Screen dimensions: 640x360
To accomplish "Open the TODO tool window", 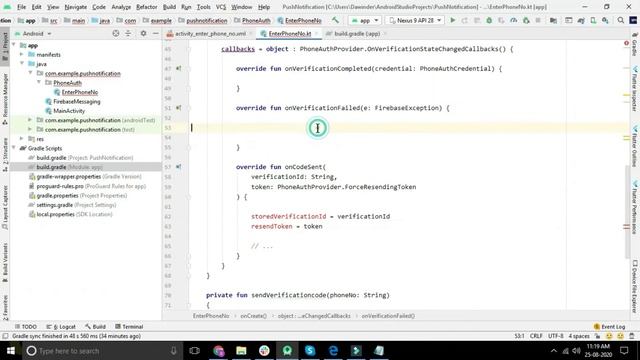I will click(26, 327).
